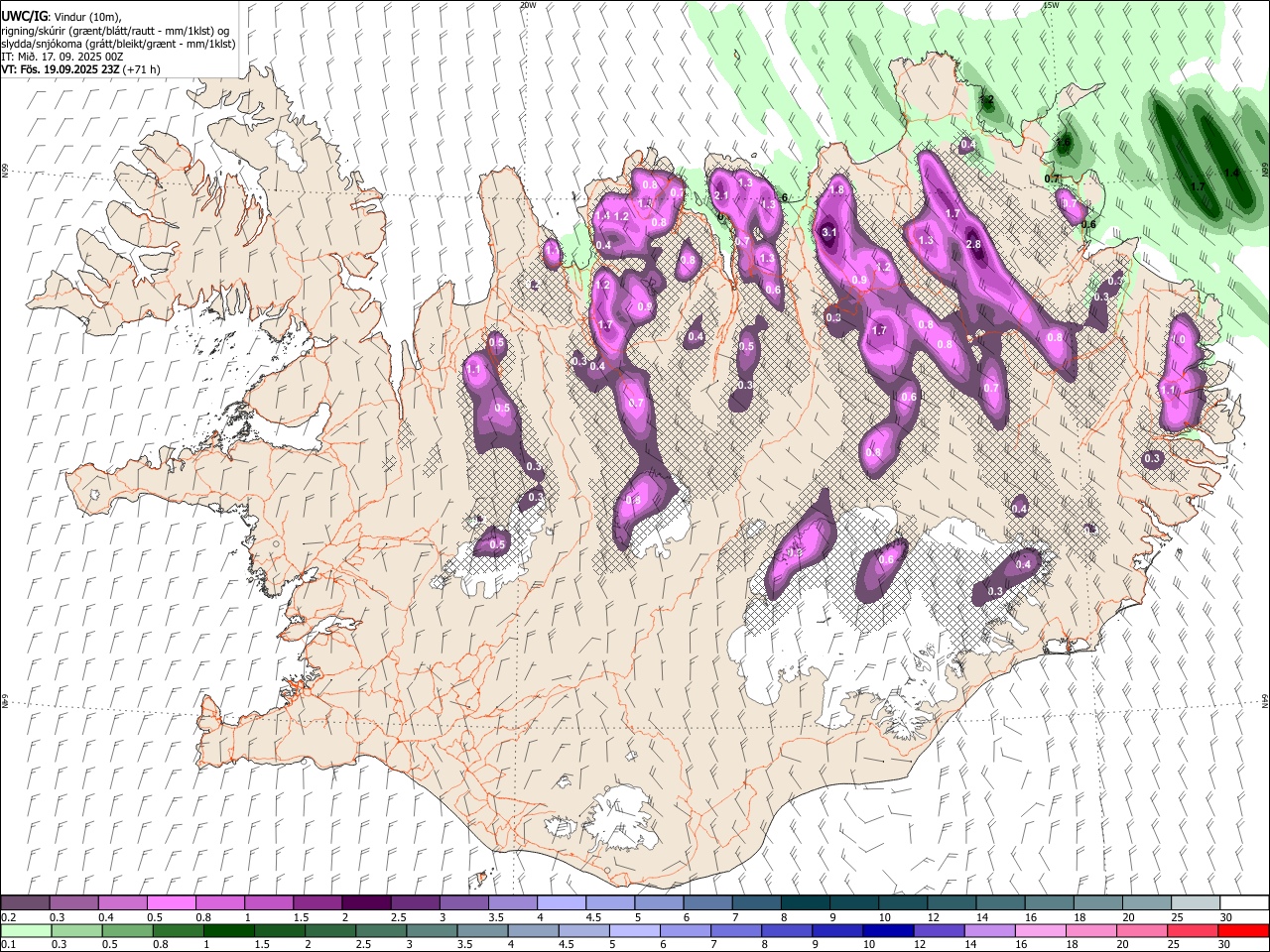Image resolution: width=1270 pixels, height=952 pixels.
Task: Click the '0.2' label in the snow legend
Action: pyautogui.click(x=7, y=917)
